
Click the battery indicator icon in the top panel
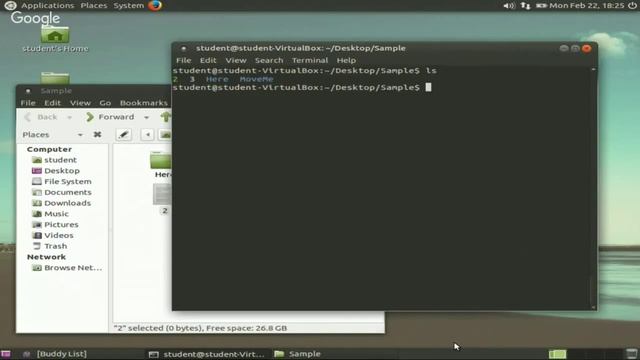click(x=541, y=5)
